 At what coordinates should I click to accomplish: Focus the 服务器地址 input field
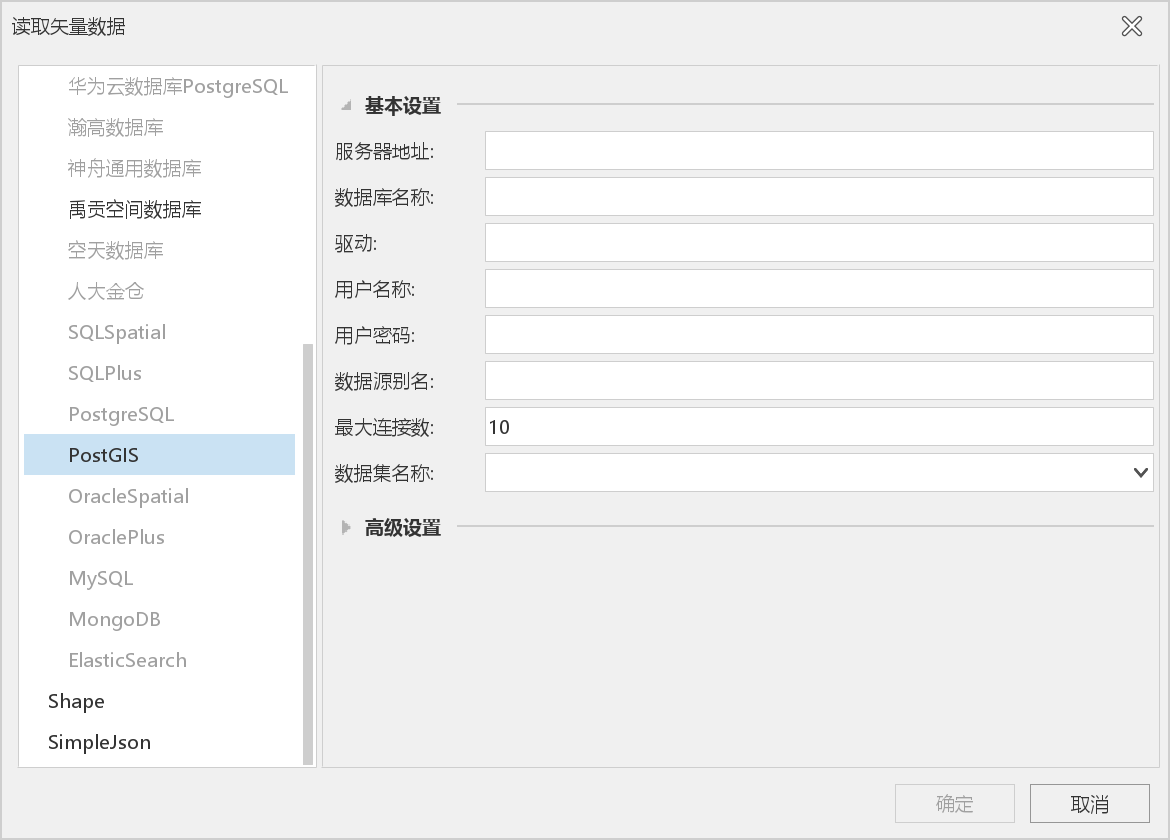(819, 151)
